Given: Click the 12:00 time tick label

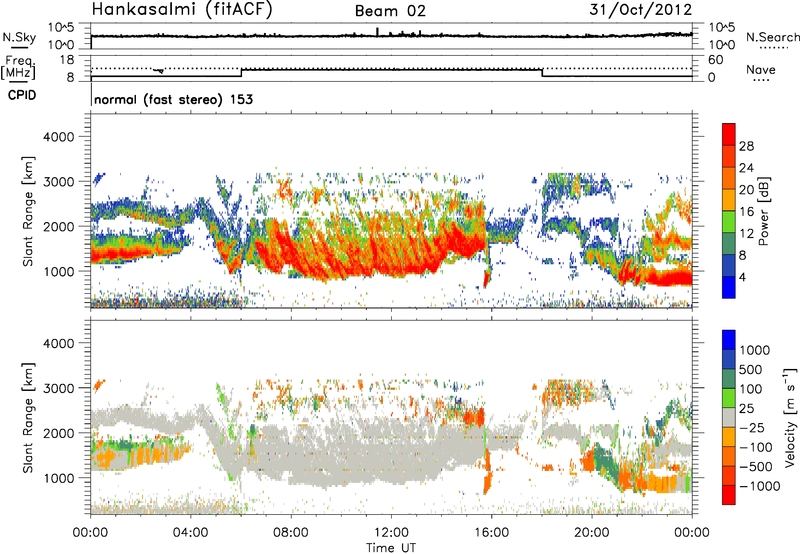Looking at the screenshot, I should [x=391, y=533].
